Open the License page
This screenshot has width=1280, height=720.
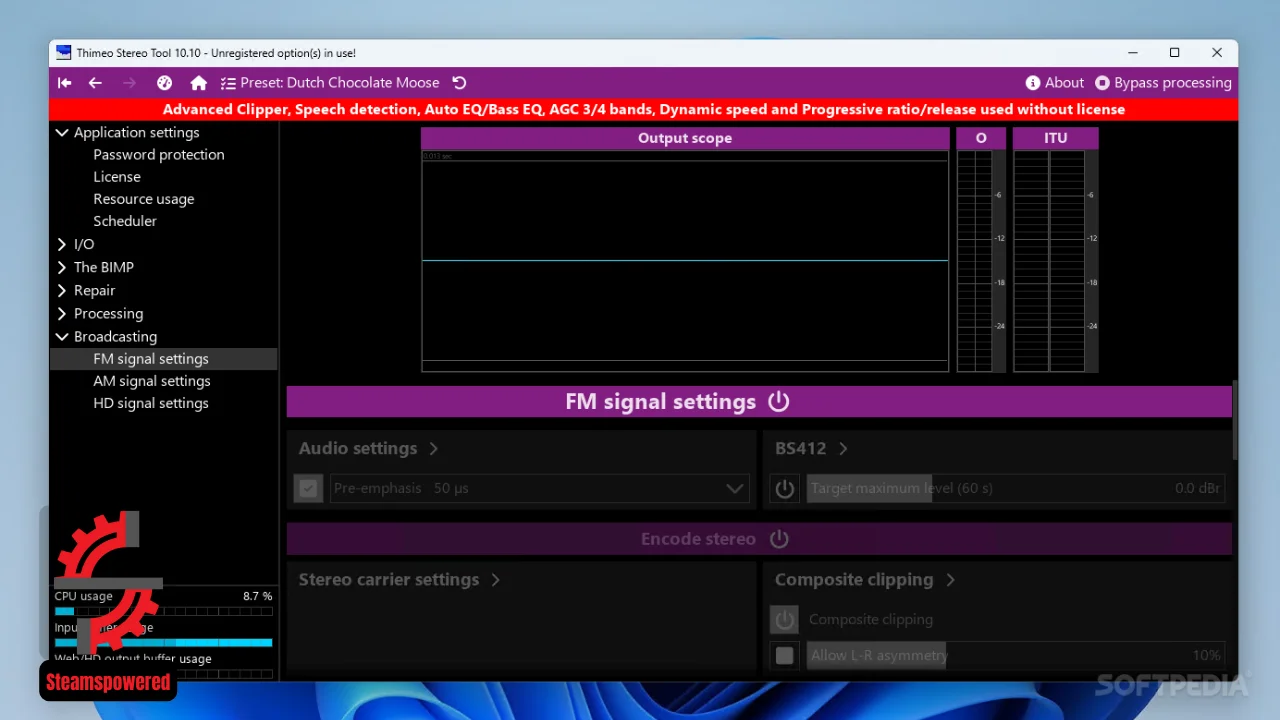[117, 177]
